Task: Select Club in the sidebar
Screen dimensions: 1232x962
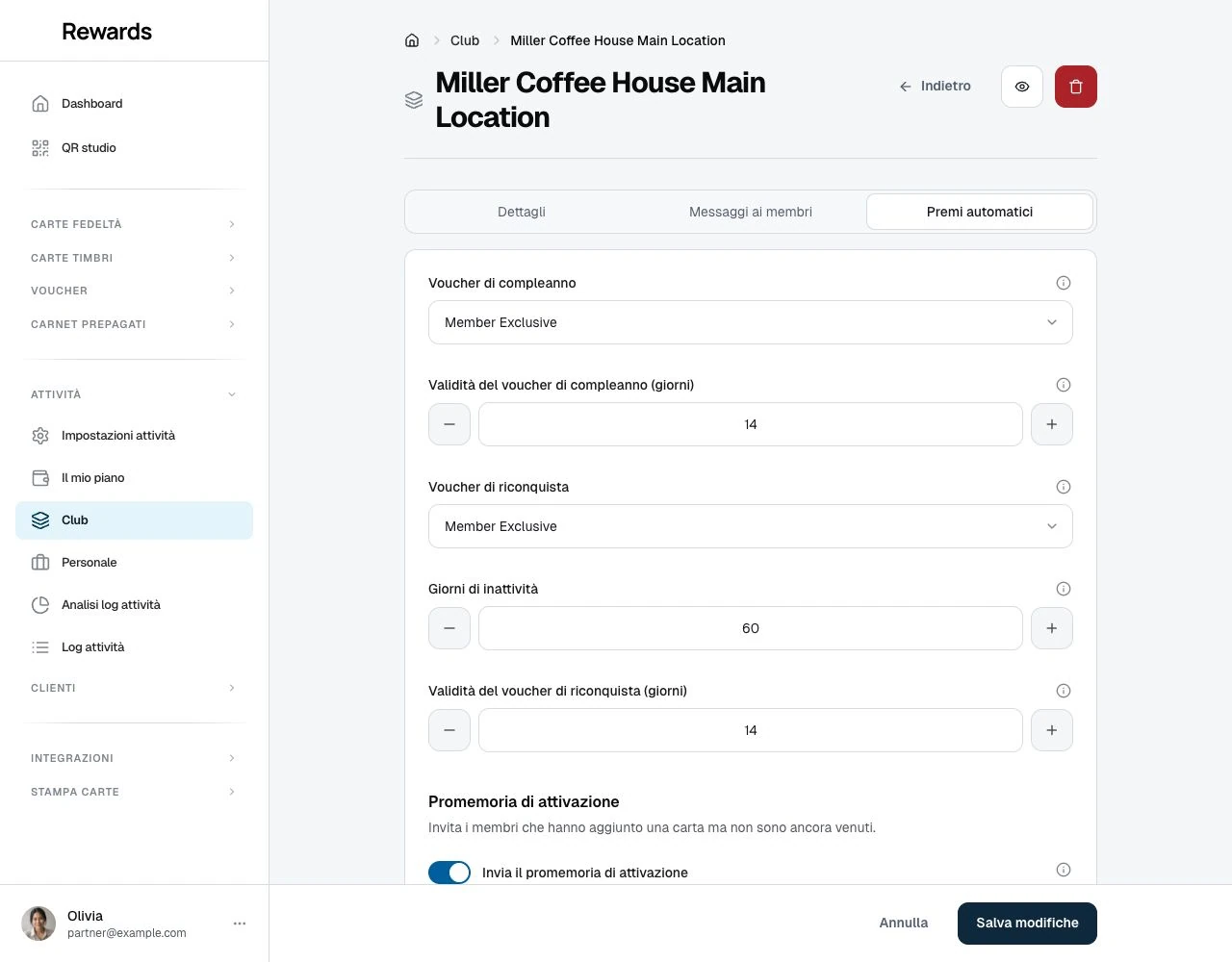Action: click(134, 520)
